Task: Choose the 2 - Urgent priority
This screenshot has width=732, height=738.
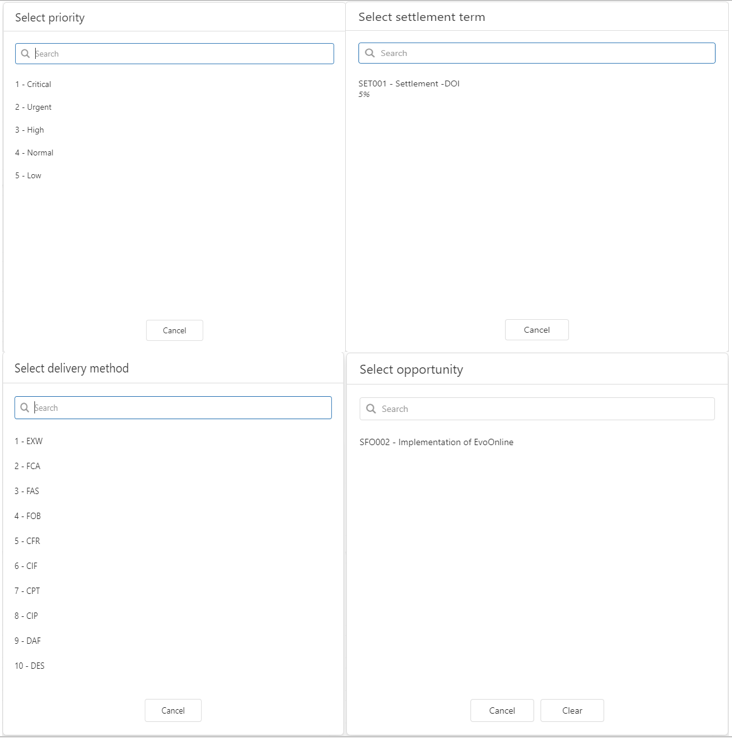Action: click(33, 108)
